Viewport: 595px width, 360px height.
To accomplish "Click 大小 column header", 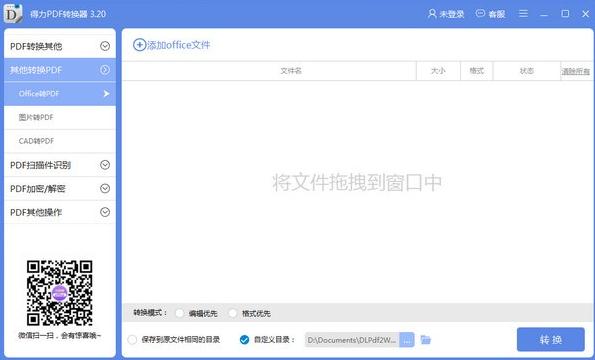I will 438,71.
